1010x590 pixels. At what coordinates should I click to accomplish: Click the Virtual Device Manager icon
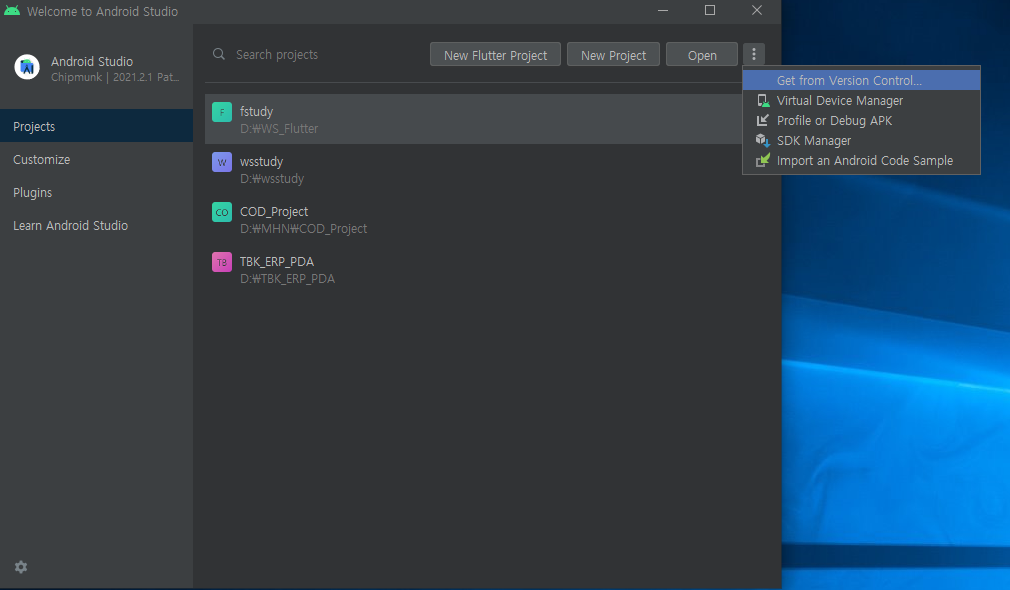[x=763, y=100]
